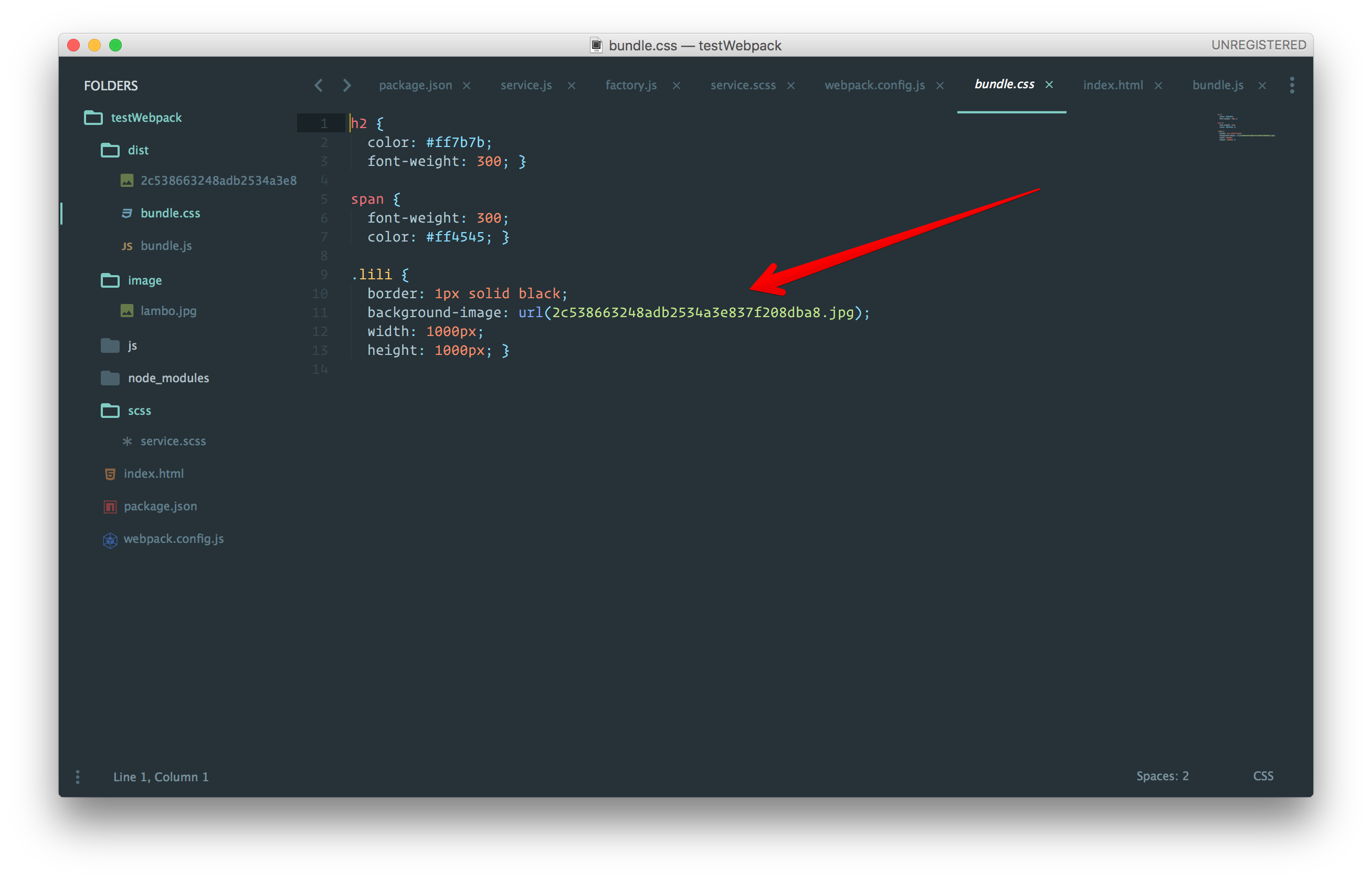Screen dimensions: 1372x881
Task: Switch to the service.scss tab
Action: (x=742, y=85)
